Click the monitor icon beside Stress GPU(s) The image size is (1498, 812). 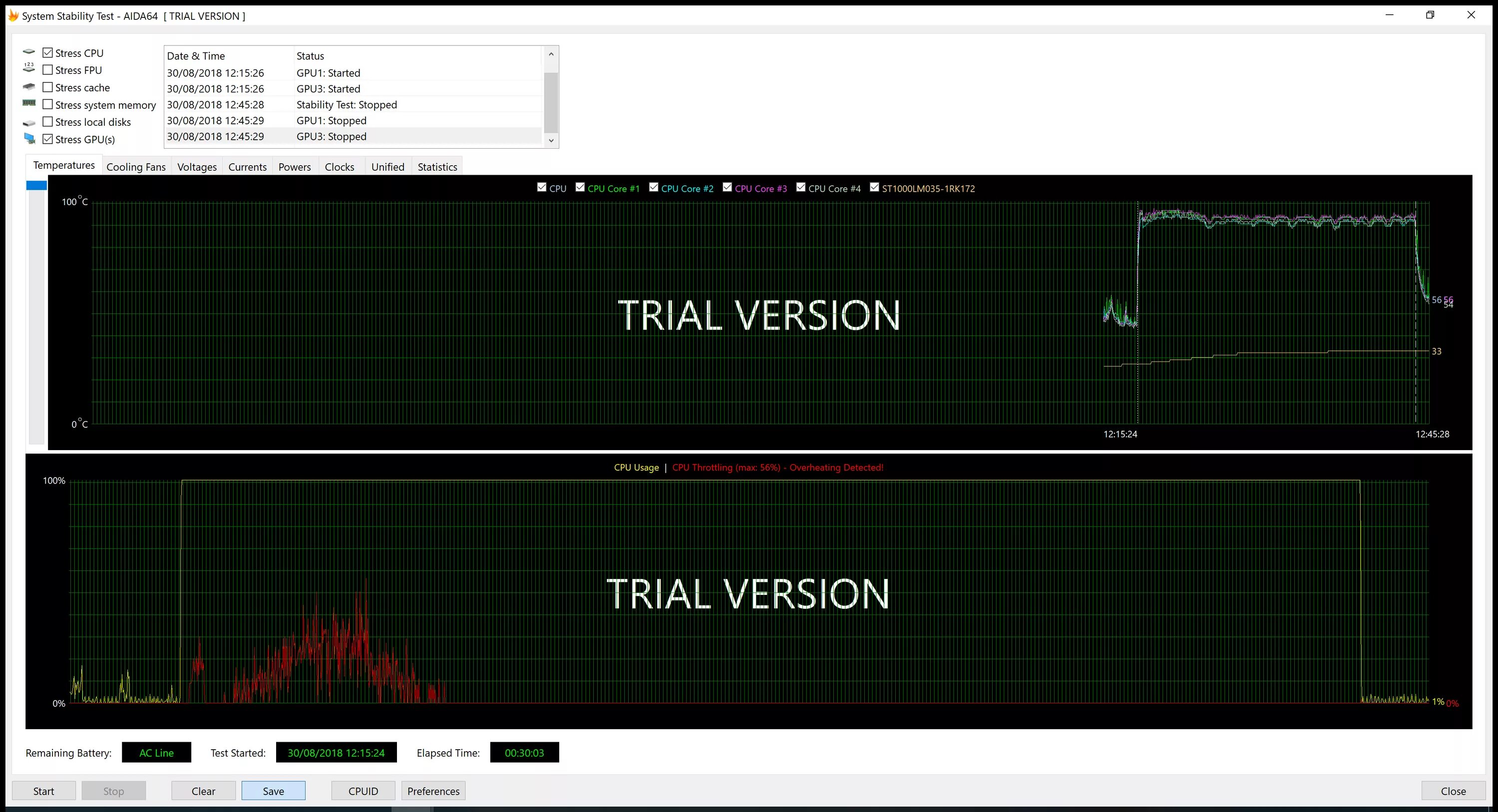[29, 138]
